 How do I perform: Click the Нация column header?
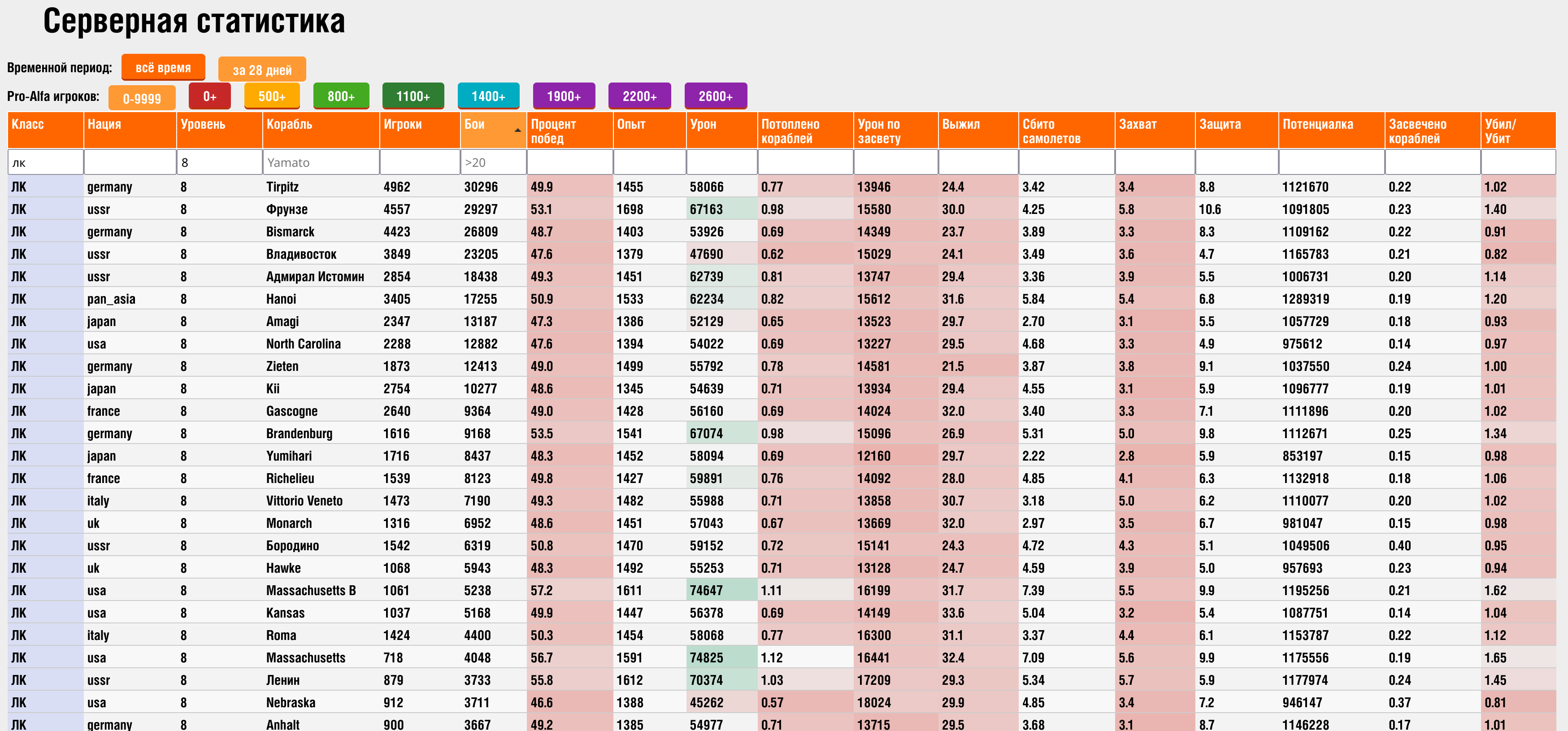click(104, 125)
